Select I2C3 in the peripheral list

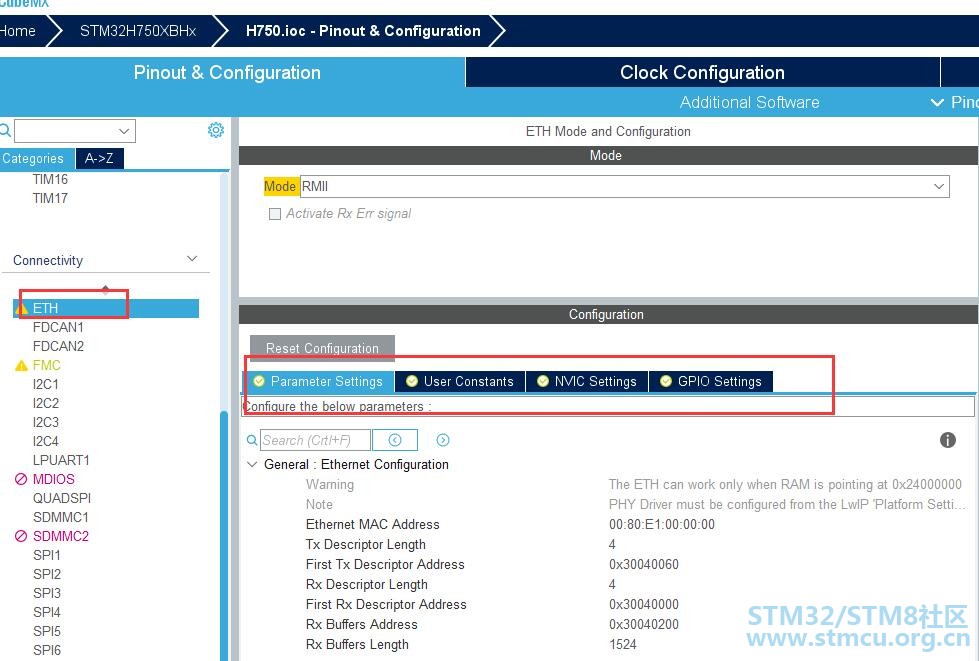click(x=46, y=422)
